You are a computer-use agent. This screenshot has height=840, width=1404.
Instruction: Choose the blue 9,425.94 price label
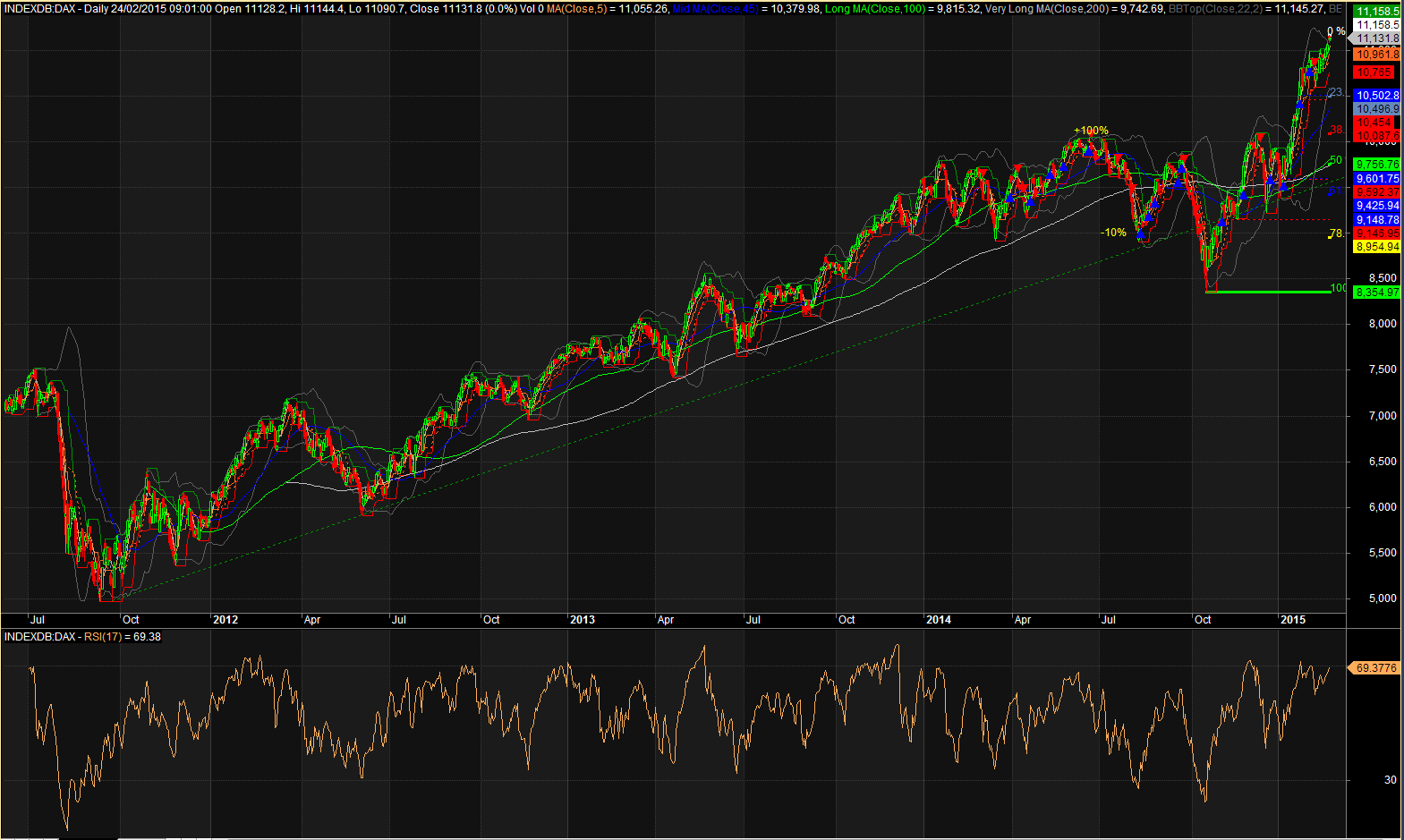coord(1377,206)
